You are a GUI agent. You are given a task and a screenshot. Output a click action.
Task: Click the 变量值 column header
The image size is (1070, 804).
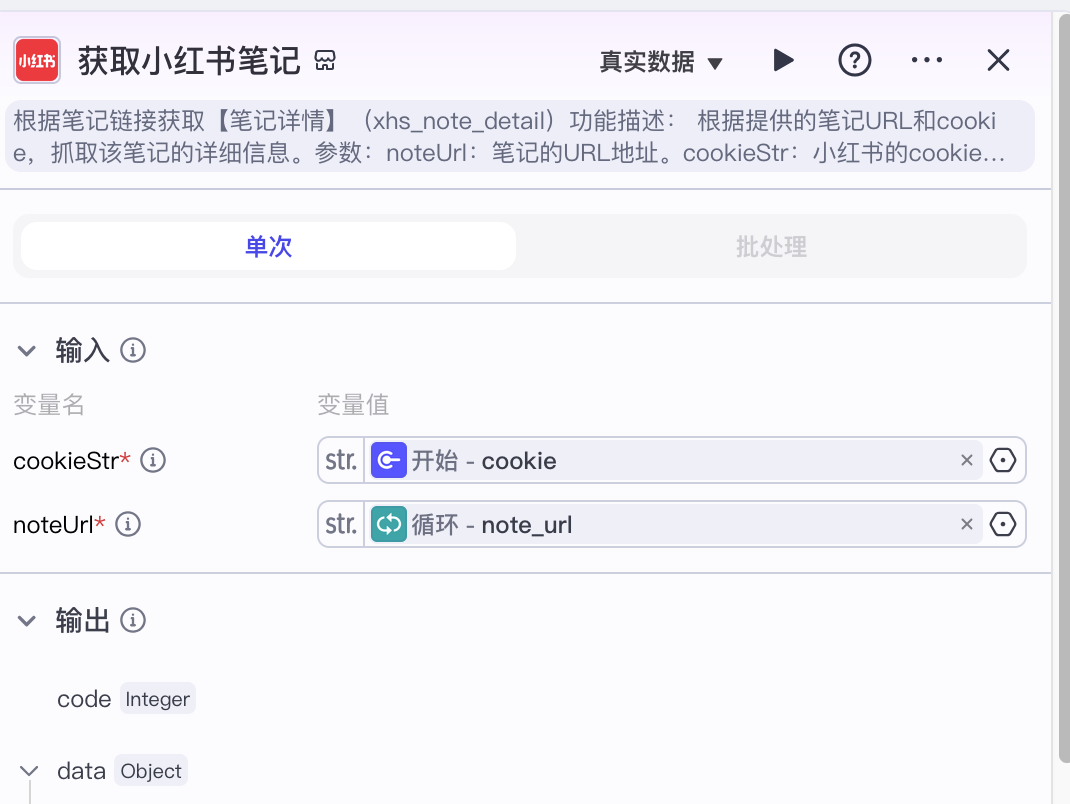coord(353,405)
